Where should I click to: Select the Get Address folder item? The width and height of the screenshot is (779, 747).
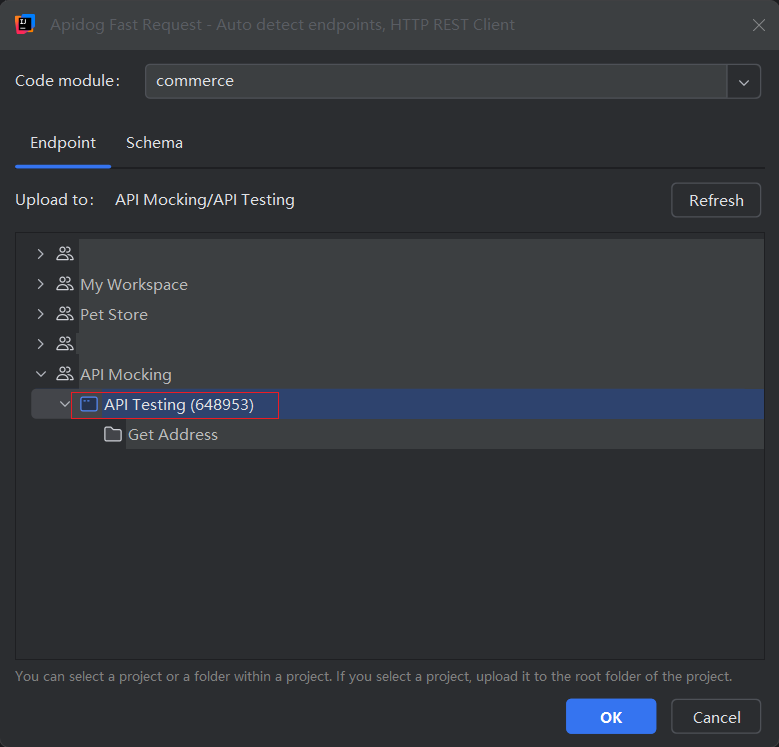click(172, 435)
